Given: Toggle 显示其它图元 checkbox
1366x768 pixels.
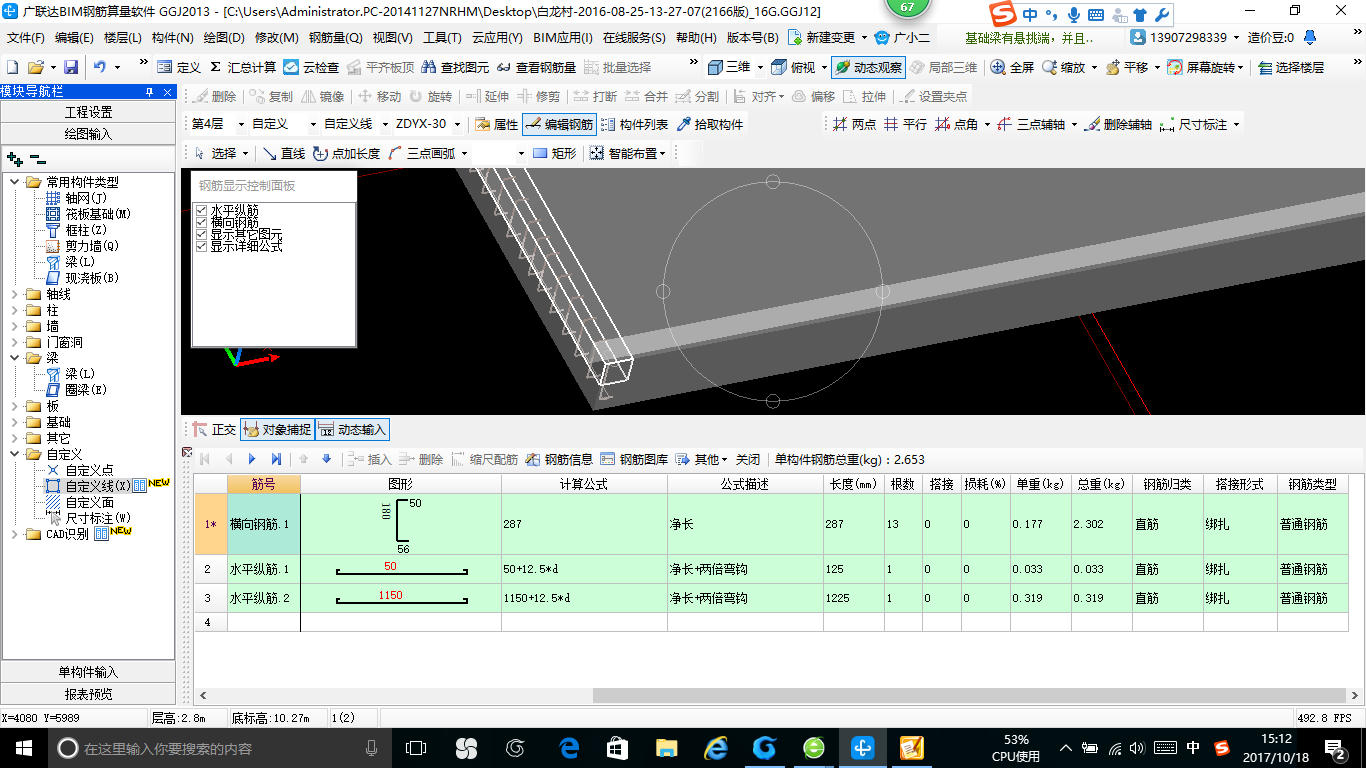Looking at the screenshot, I should coord(201,234).
